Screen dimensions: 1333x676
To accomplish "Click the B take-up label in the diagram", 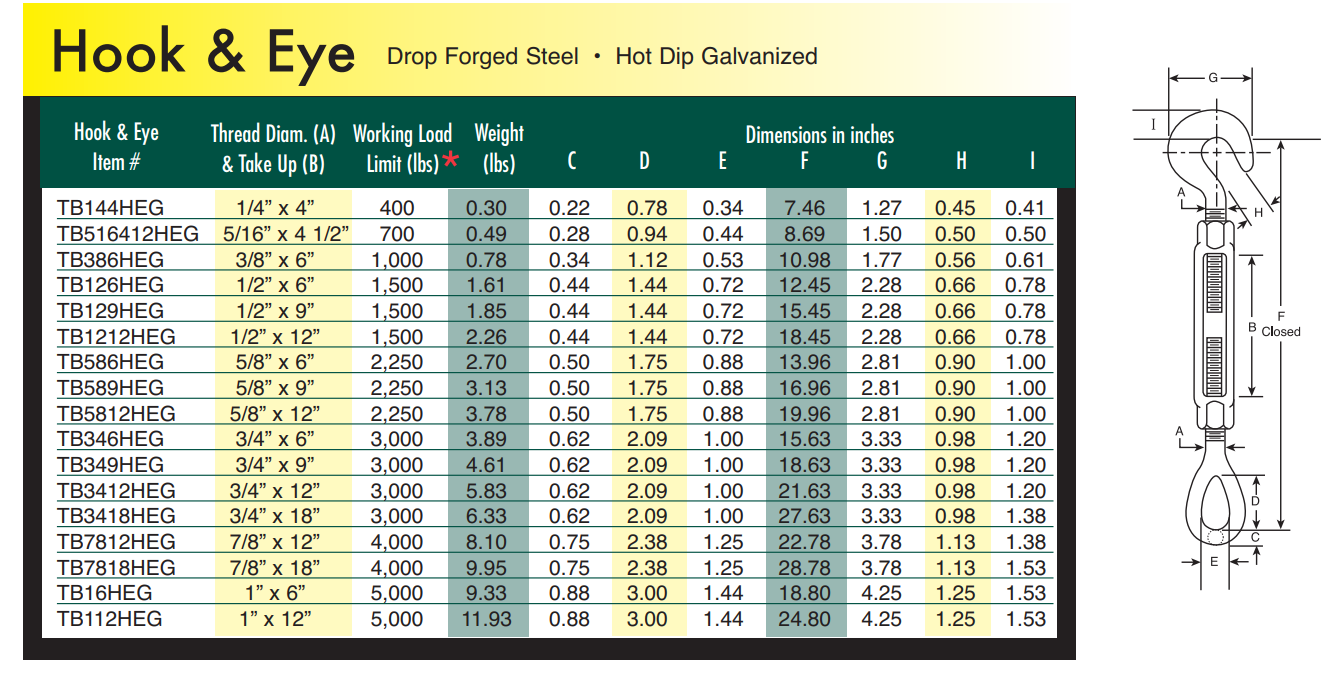I will click(1251, 327).
